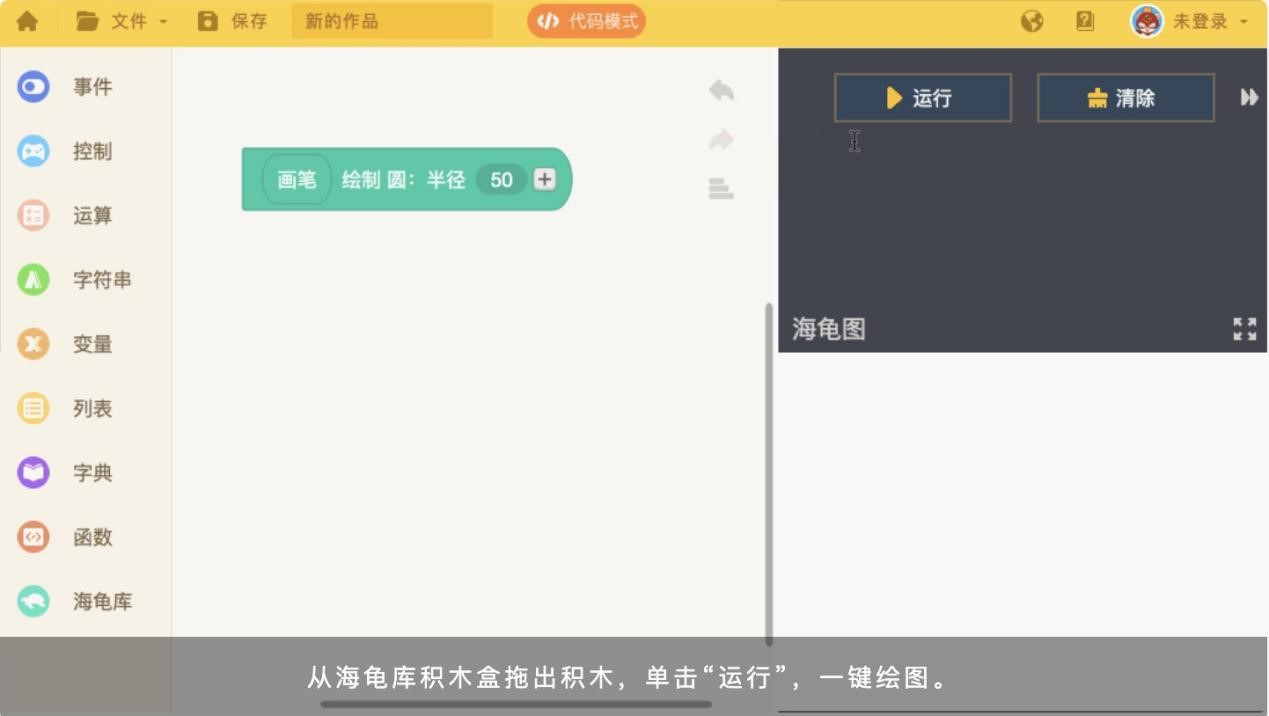The width and height of the screenshot is (1269, 716).
Task: Click the undo arrow icon
Action: coord(720,90)
